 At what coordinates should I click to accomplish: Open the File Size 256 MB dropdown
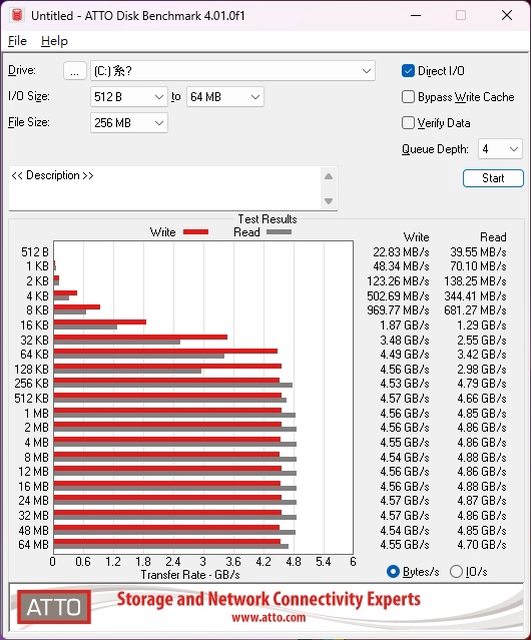click(x=129, y=123)
